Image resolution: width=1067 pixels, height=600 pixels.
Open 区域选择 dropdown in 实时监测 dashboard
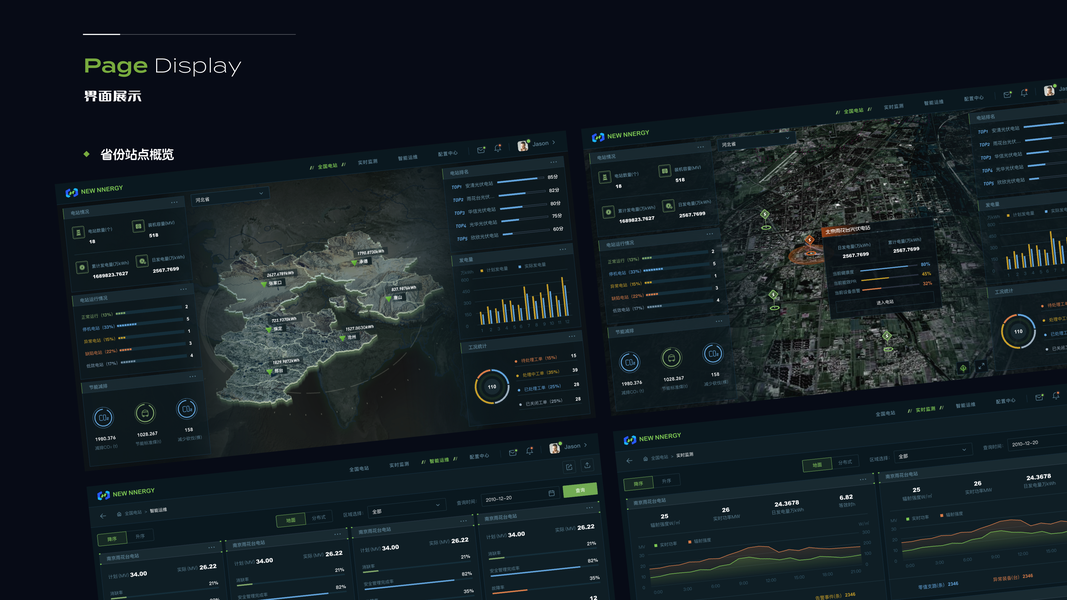point(932,452)
